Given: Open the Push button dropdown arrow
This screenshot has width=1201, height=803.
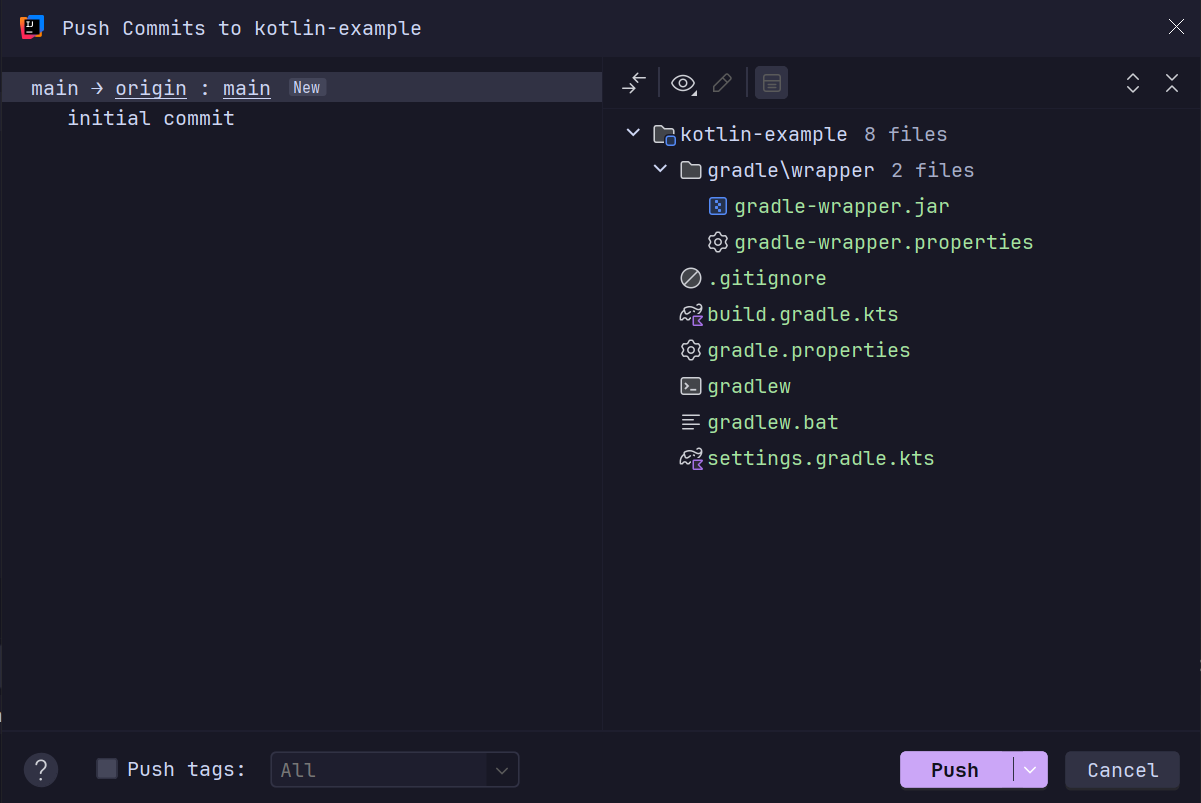Looking at the screenshot, I should click(x=1031, y=769).
